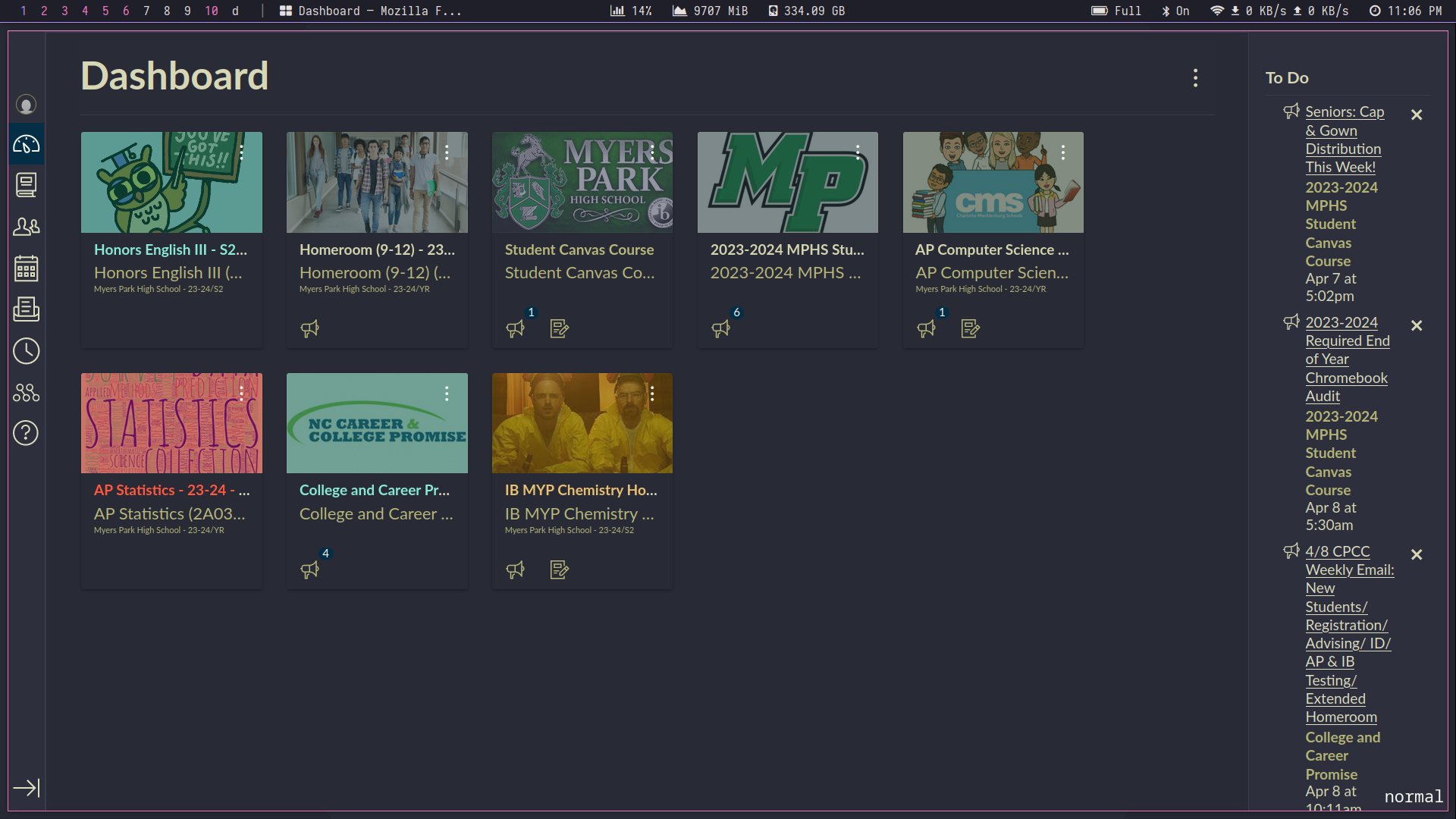Open the Inbox in sidebar

[x=26, y=309]
